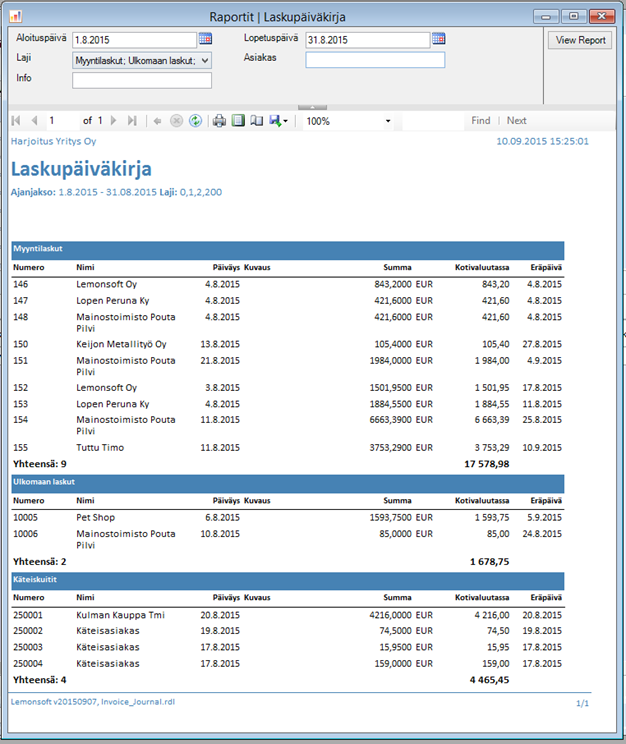Image resolution: width=626 pixels, height=744 pixels.
Task: Click the current page number box
Action: pos(62,121)
